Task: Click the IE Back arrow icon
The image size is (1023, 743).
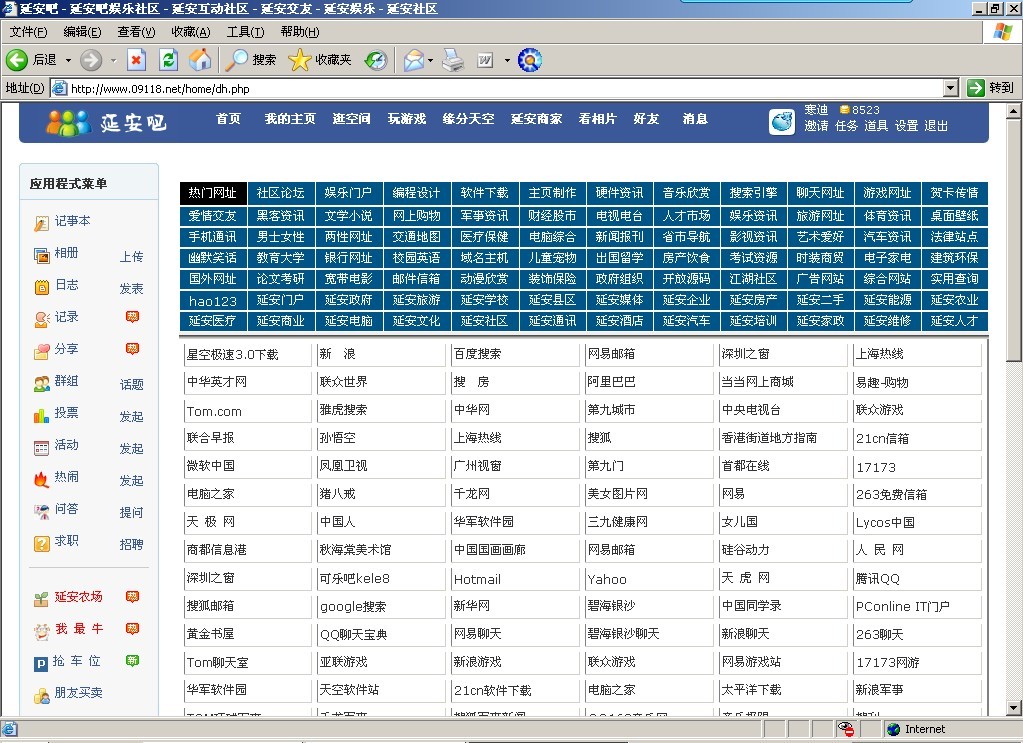Action: point(17,60)
